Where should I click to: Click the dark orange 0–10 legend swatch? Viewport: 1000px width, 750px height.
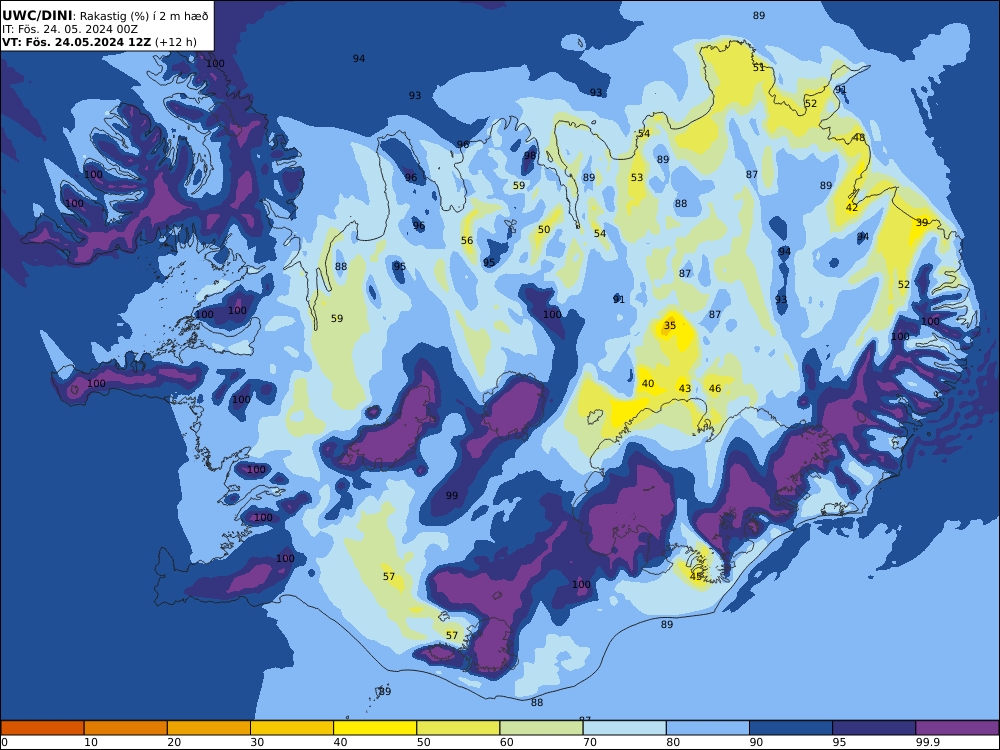(x=42, y=728)
